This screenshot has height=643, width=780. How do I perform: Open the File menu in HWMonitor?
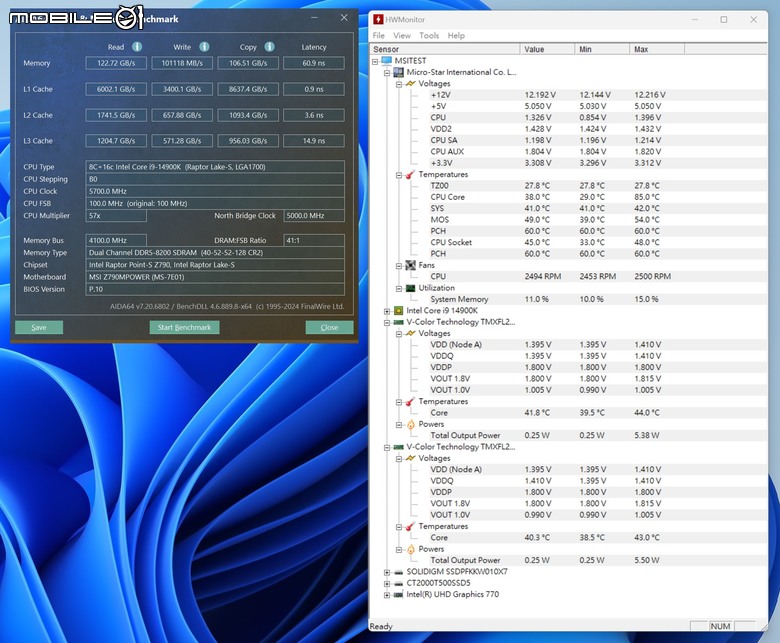379,35
